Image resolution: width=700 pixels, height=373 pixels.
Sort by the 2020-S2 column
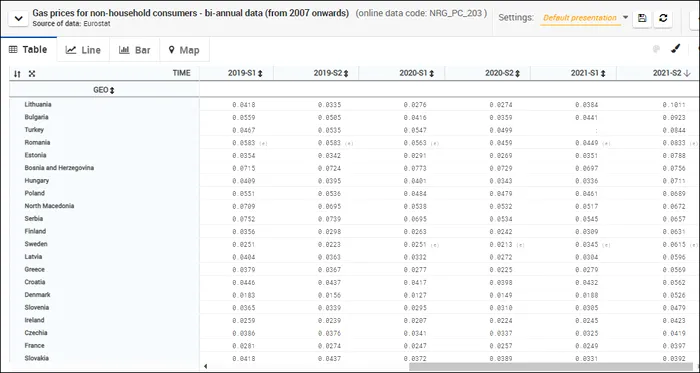coord(517,74)
